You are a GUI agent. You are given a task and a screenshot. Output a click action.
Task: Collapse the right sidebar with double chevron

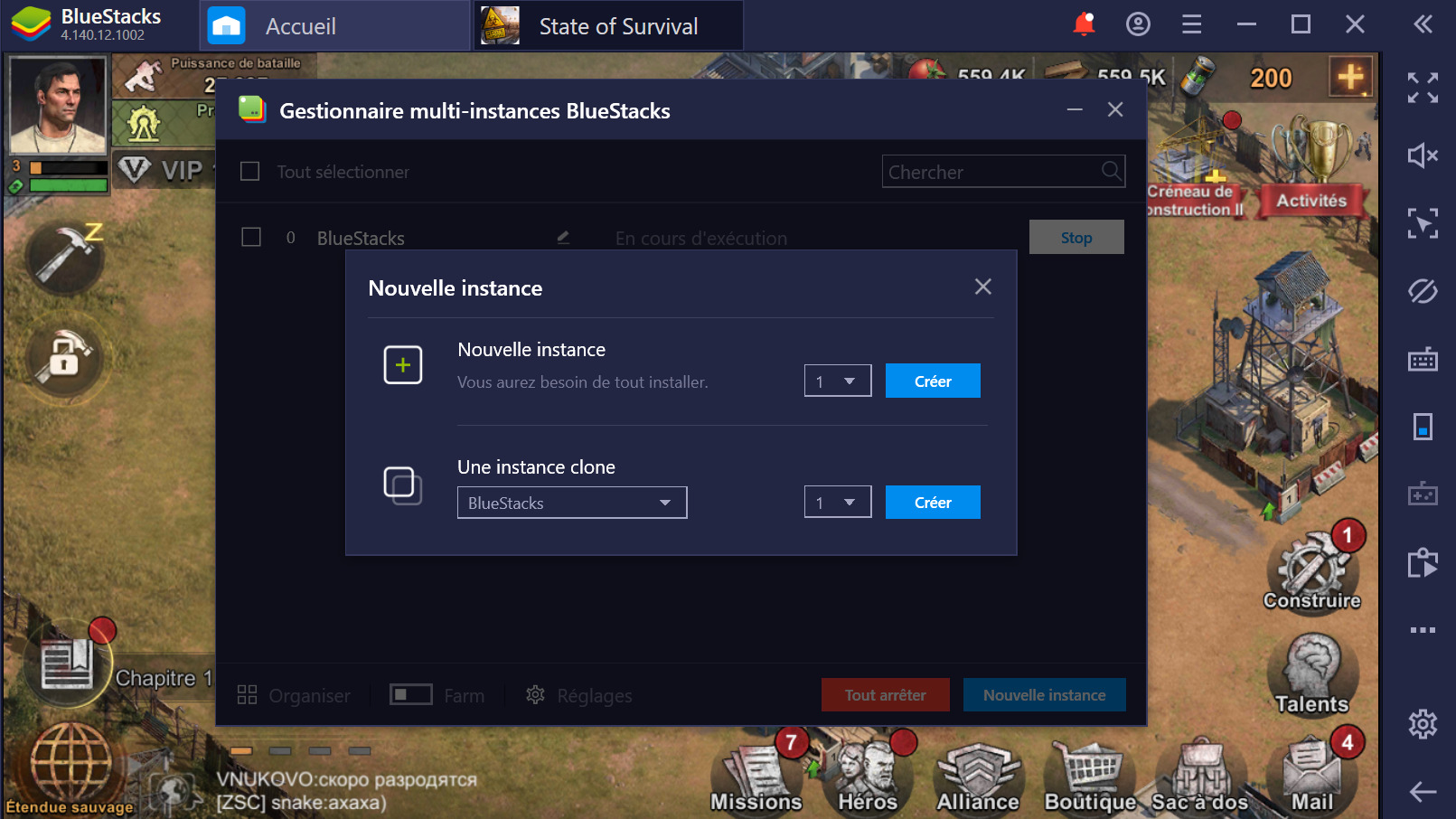(x=1423, y=24)
